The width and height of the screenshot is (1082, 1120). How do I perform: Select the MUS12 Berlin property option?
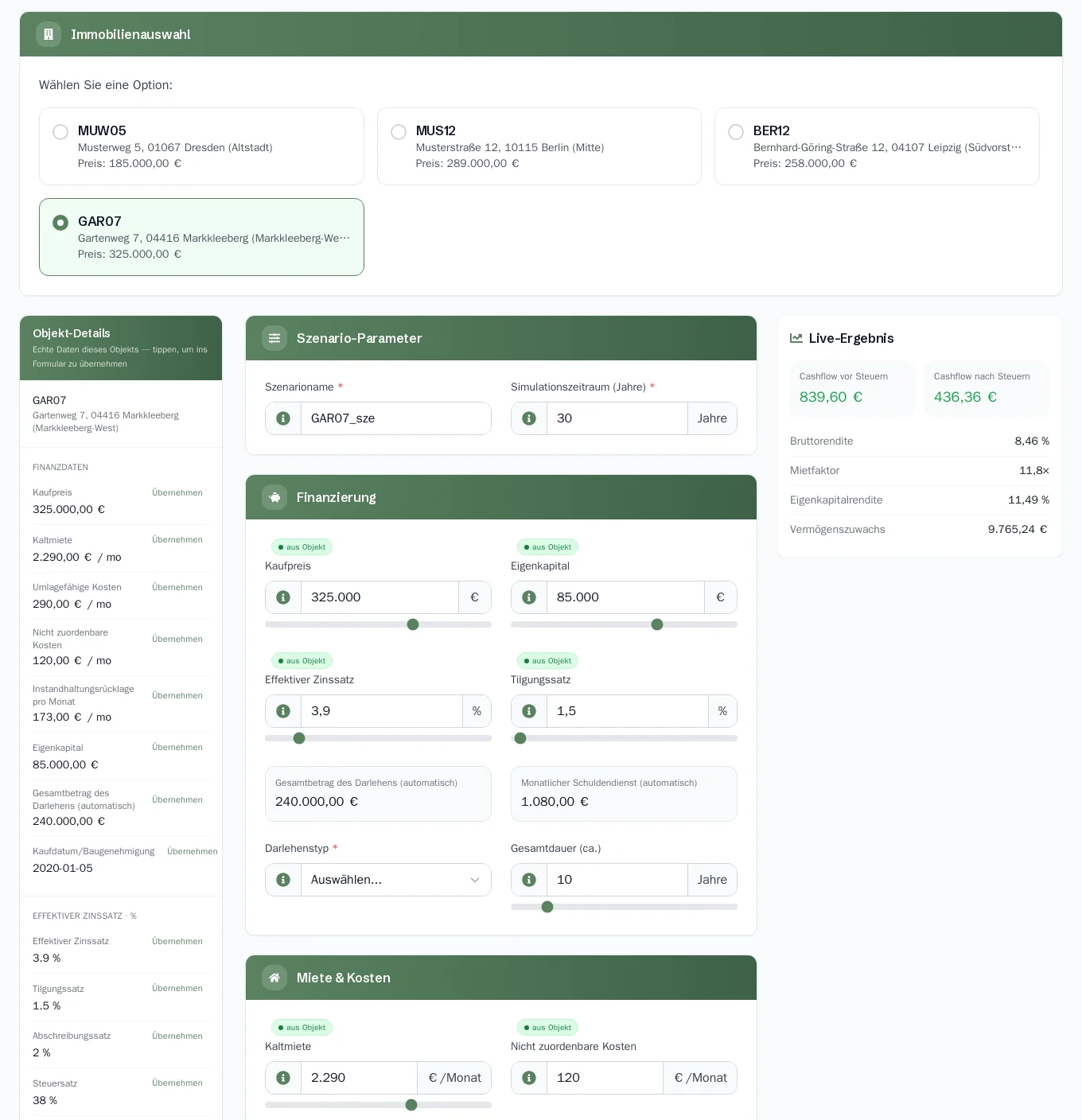pos(539,146)
